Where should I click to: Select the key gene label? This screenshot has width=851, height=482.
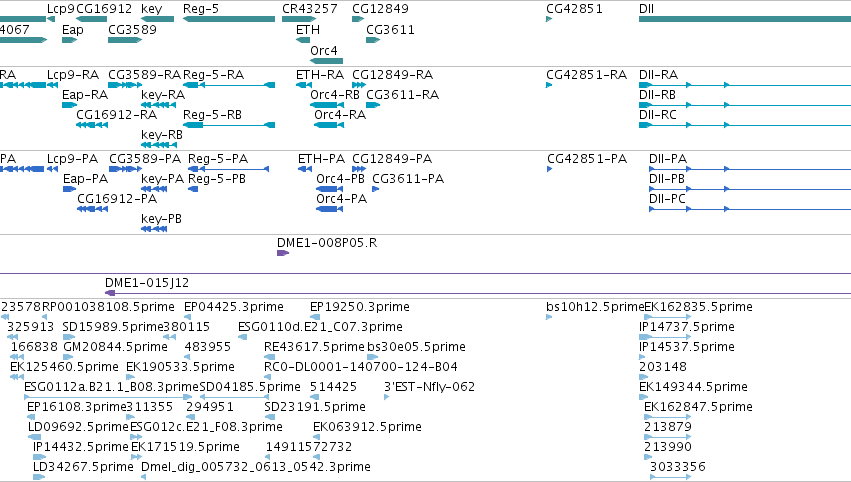[x=151, y=9]
